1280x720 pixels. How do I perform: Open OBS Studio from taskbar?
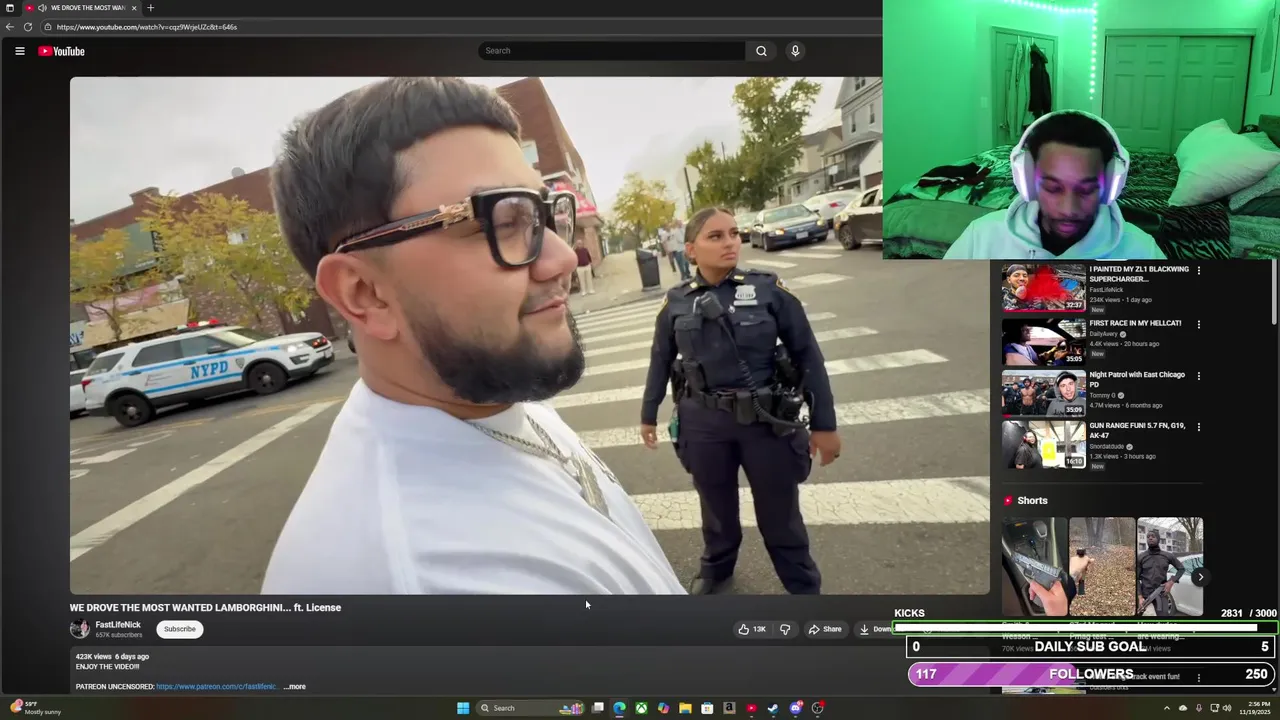(x=818, y=708)
